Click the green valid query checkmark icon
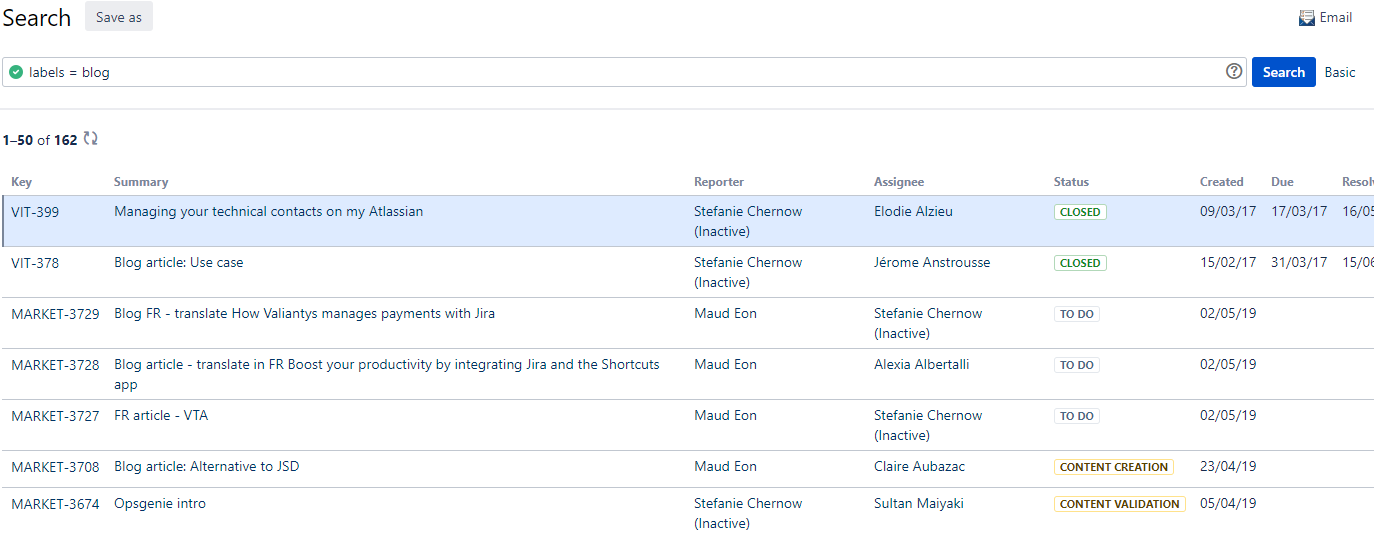The width and height of the screenshot is (1374, 533). (16, 72)
